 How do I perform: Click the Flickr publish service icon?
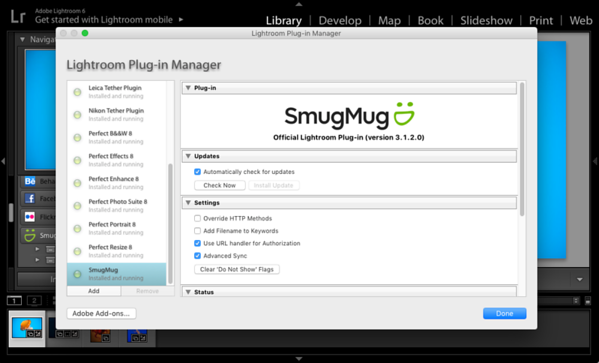coord(30,217)
